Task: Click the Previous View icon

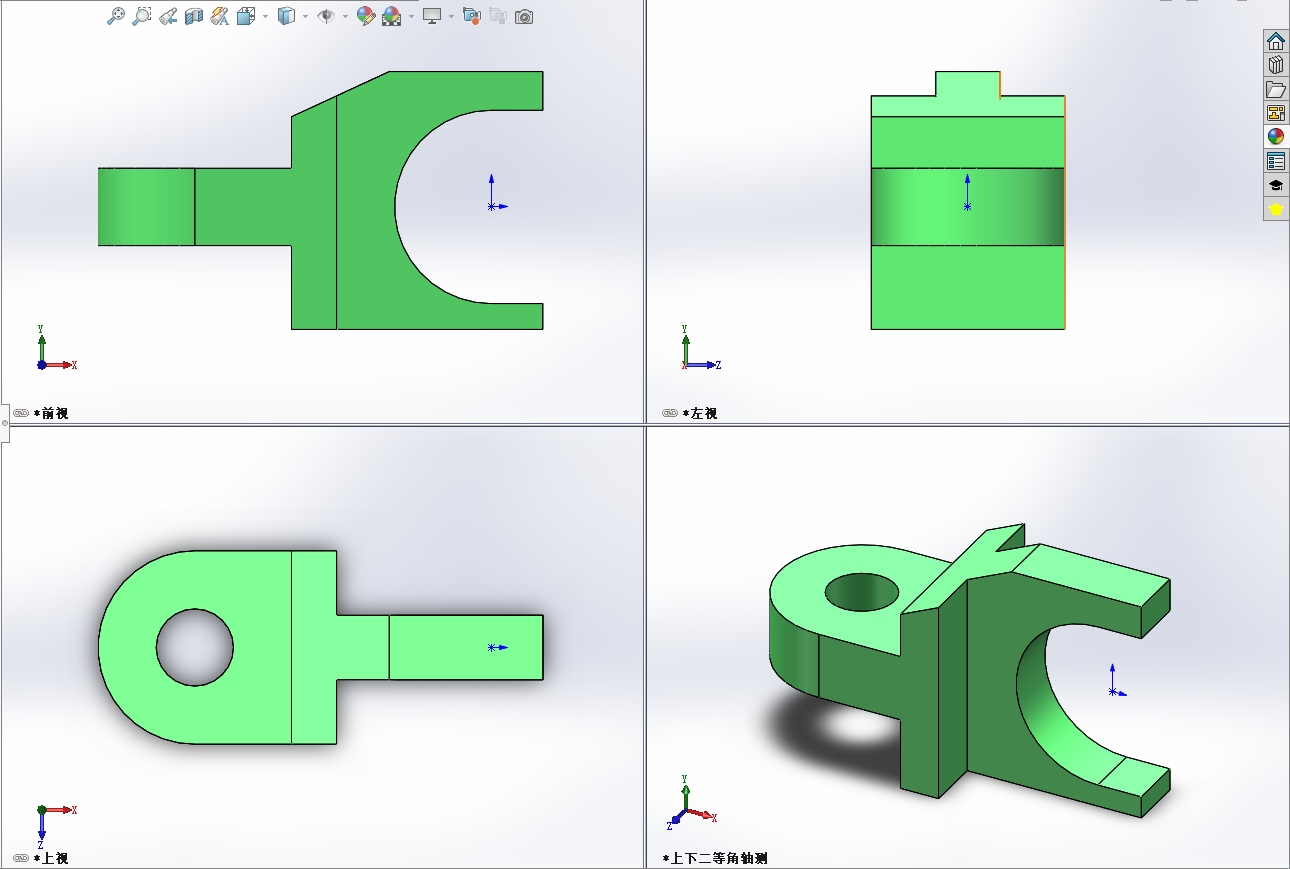Action: pos(168,16)
